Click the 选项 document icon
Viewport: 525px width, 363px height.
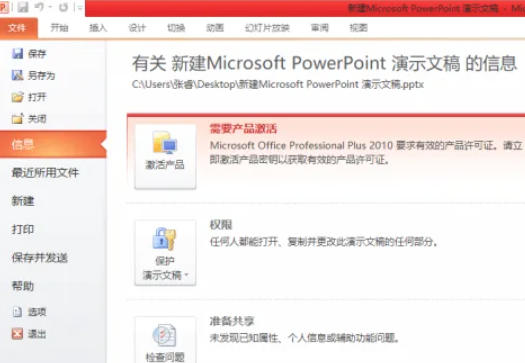point(17,312)
